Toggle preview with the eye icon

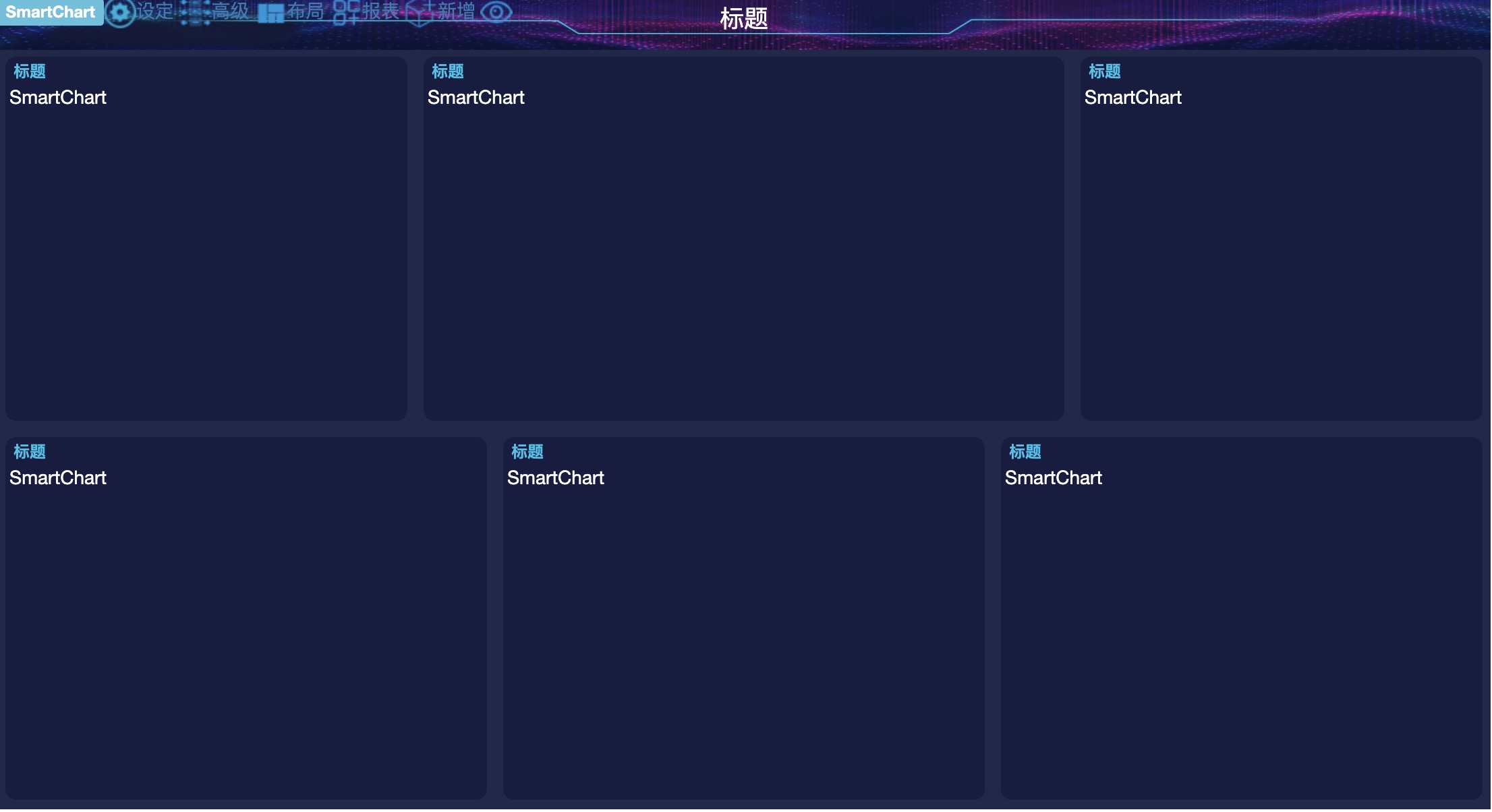(x=496, y=12)
